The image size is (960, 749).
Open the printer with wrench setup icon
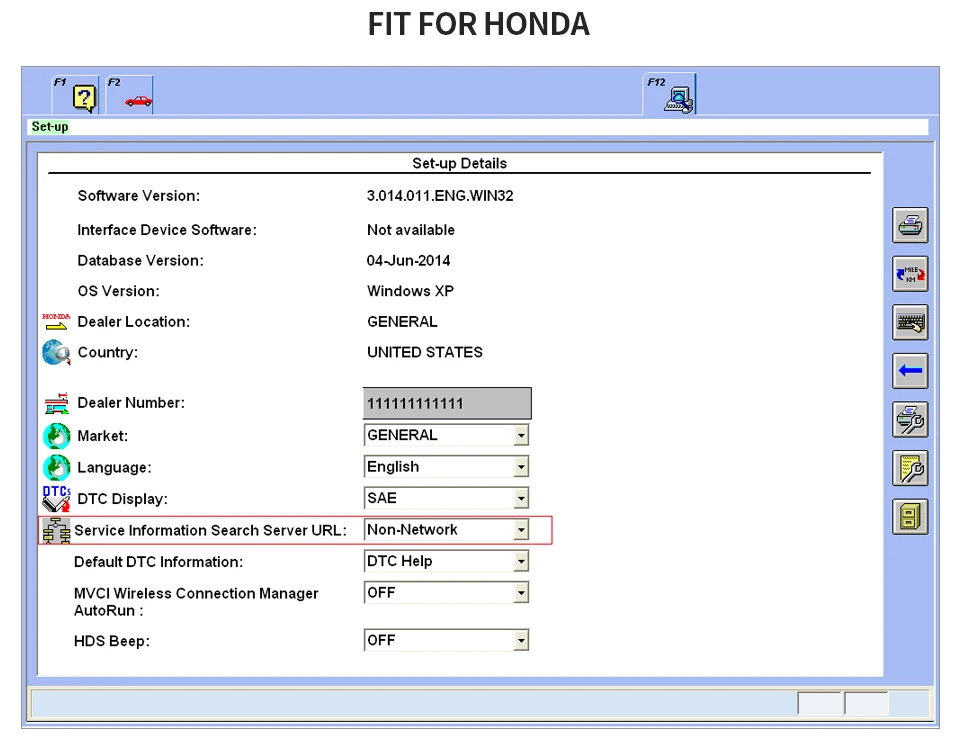pyautogui.click(x=910, y=420)
